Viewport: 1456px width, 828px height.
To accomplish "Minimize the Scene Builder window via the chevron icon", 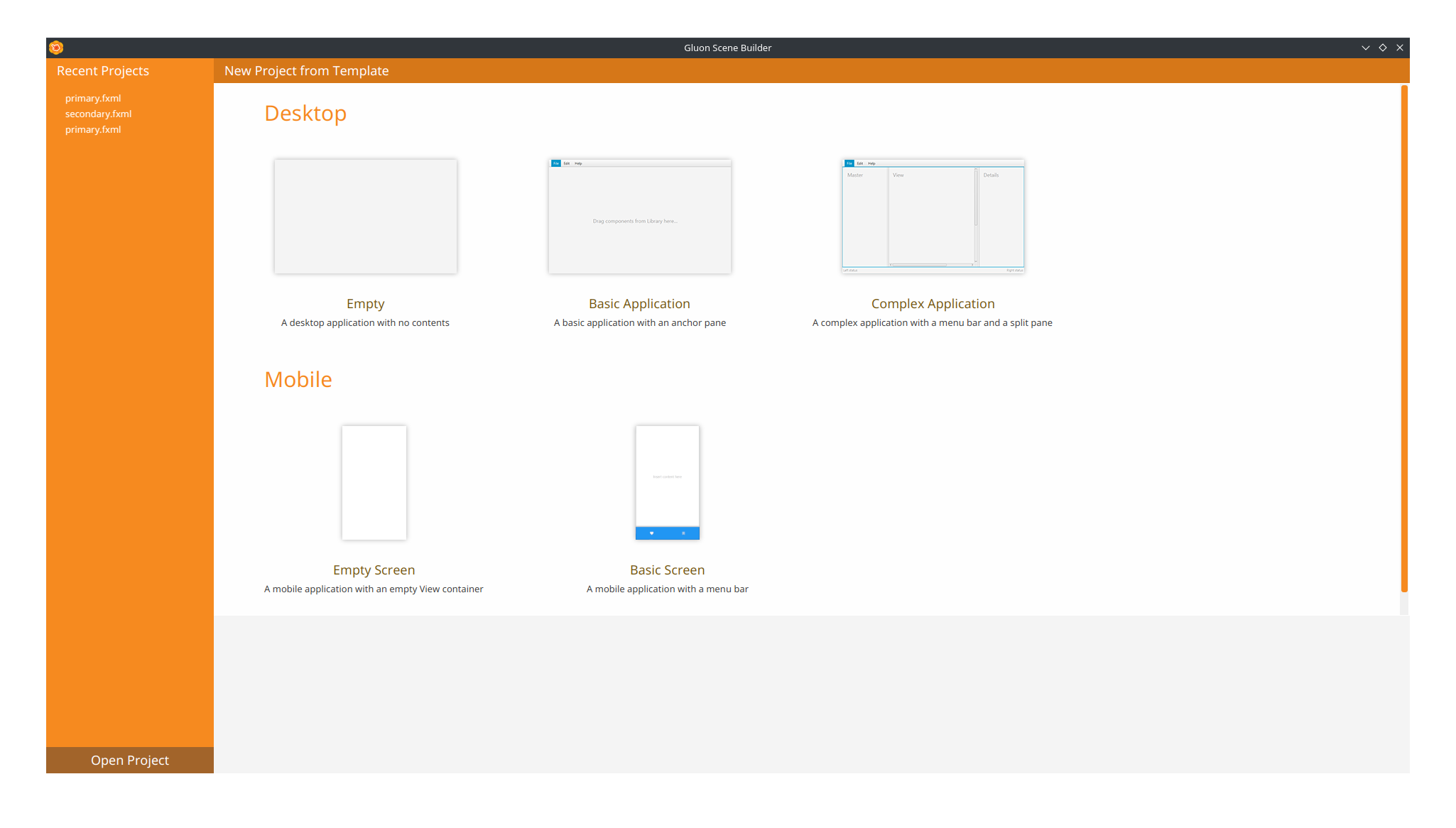I will click(x=1366, y=47).
